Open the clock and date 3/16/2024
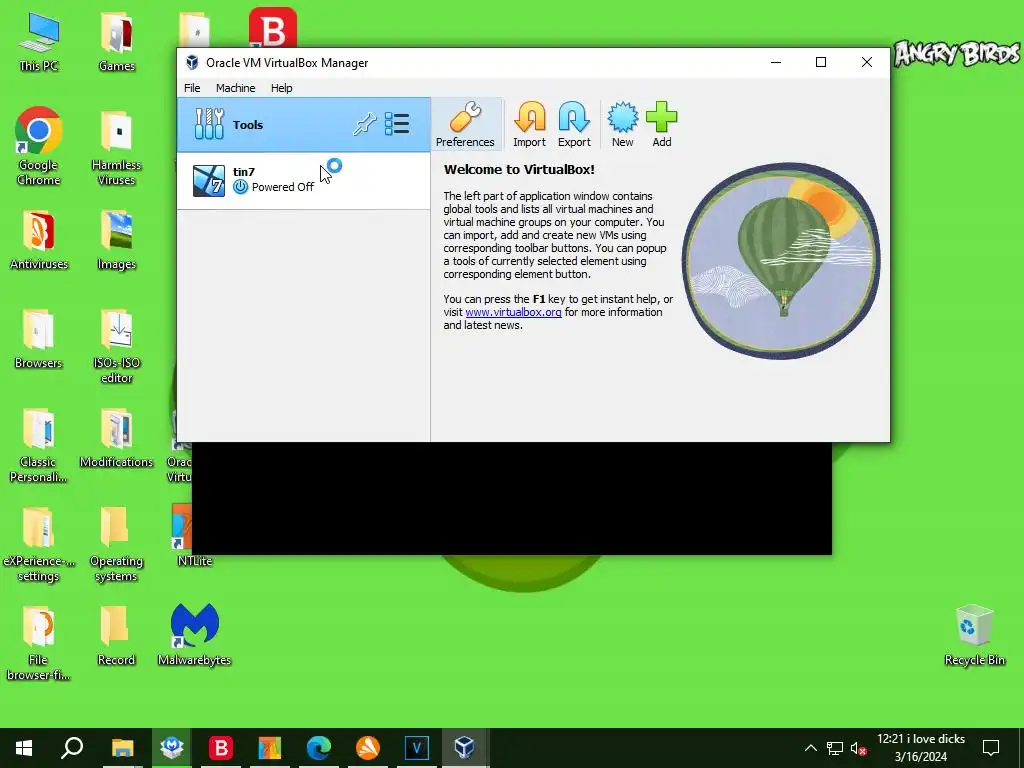This screenshot has height=768, width=1024. coord(921,748)
